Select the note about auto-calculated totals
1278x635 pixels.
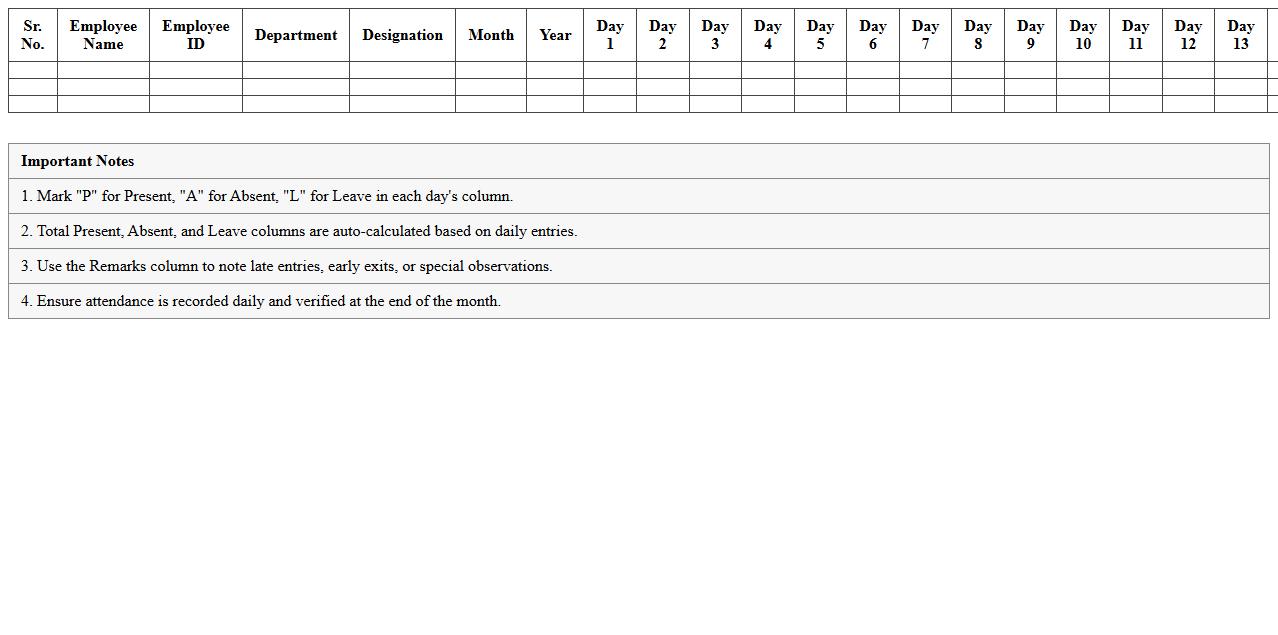(x=299, y=231)
